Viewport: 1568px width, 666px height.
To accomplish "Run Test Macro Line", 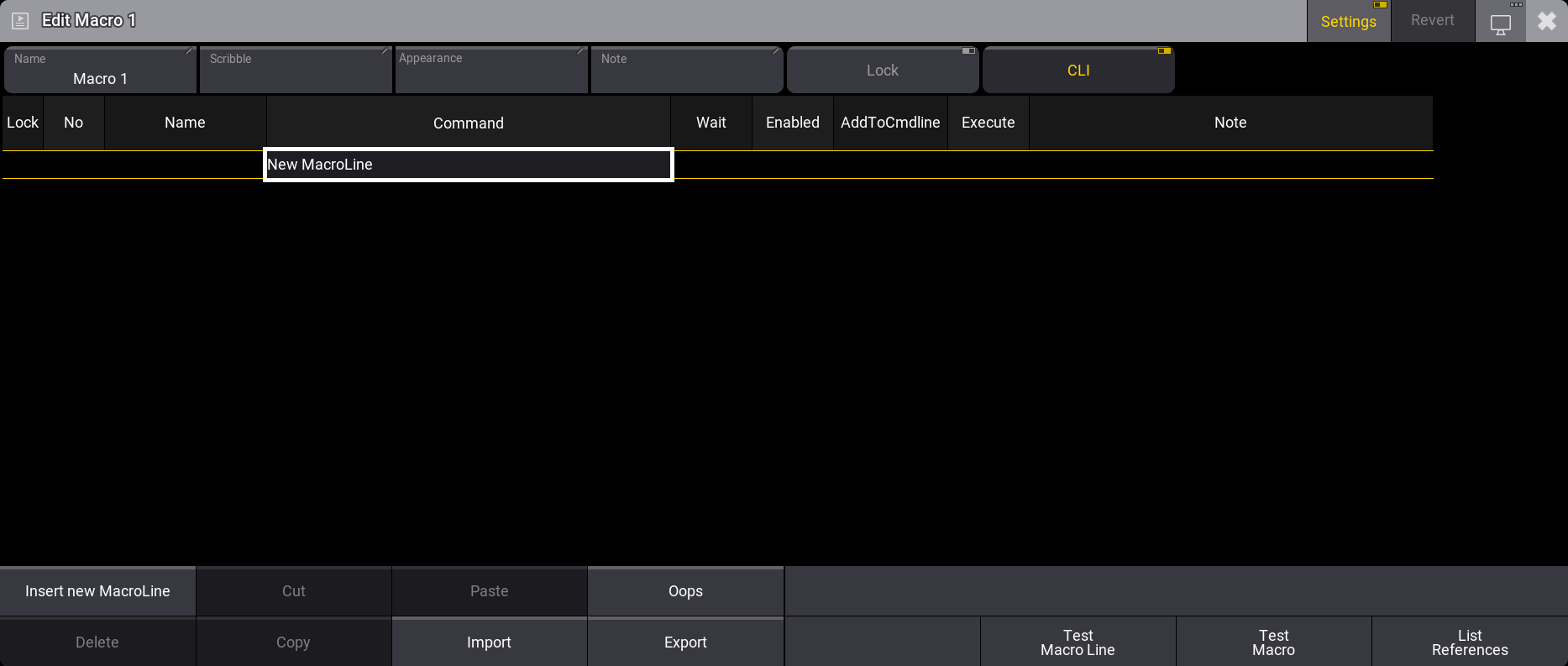I will pos(1078,642).
